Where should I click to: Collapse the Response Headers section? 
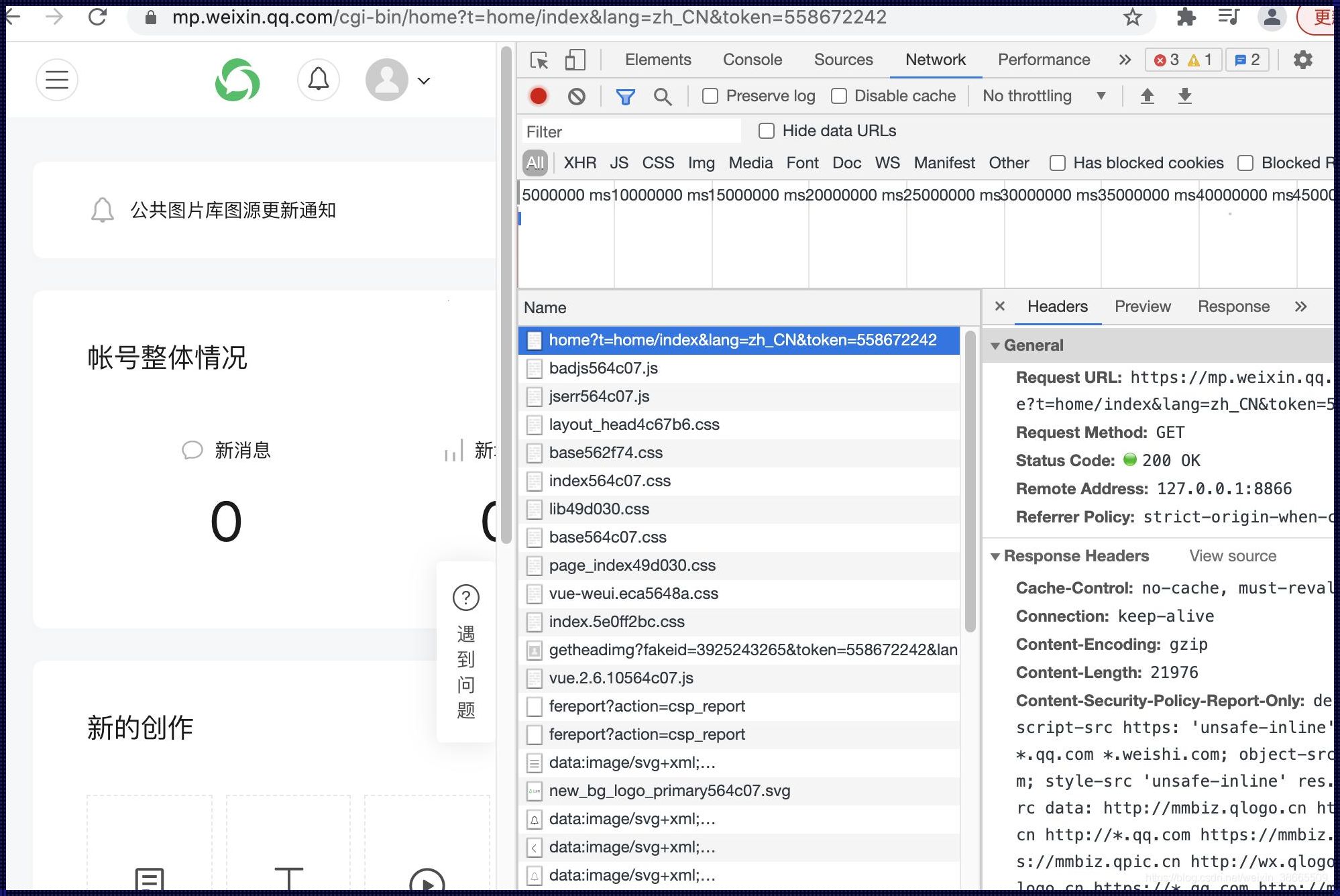click(x=996, y=557)
